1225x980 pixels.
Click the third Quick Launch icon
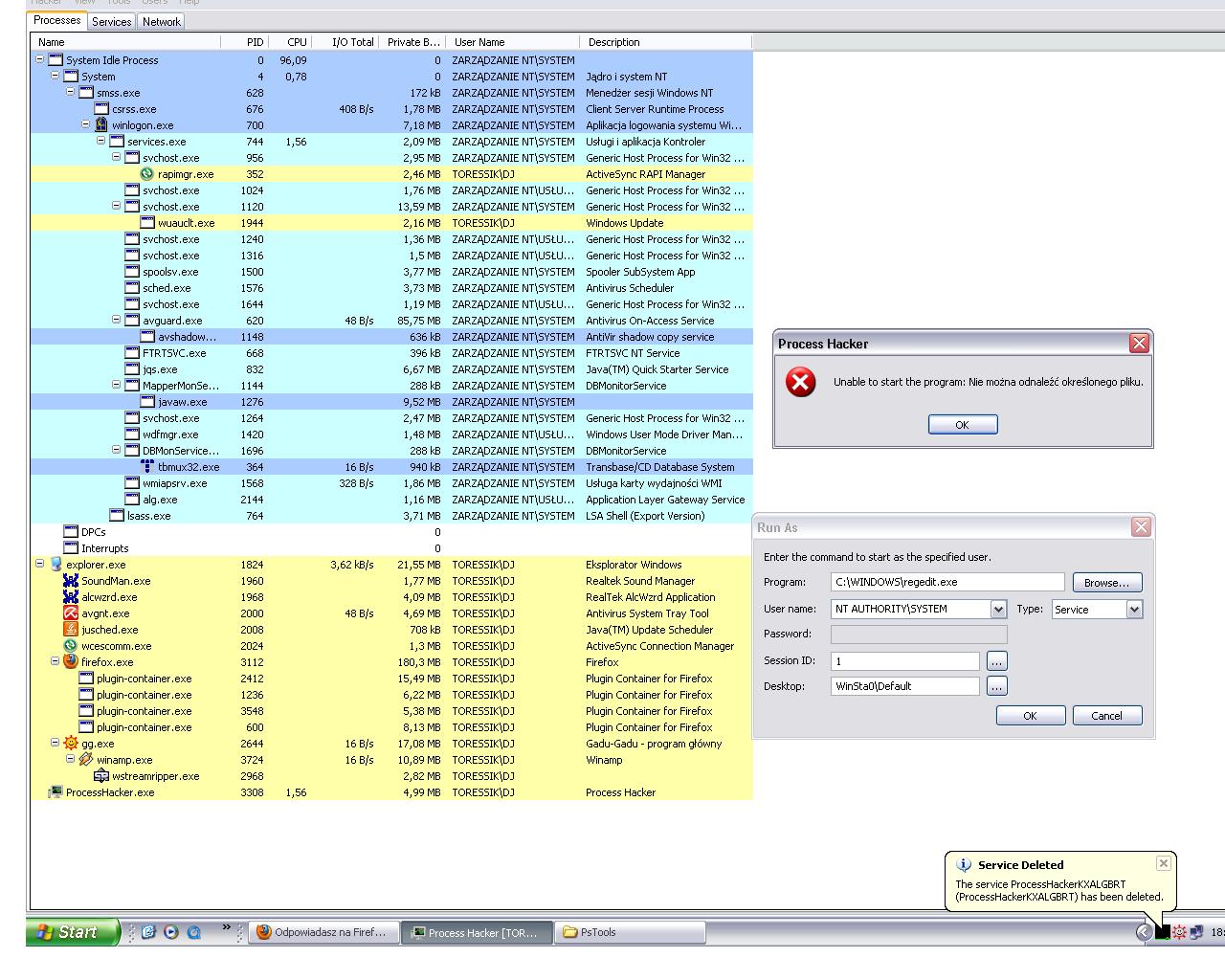[x=194, y=931]
